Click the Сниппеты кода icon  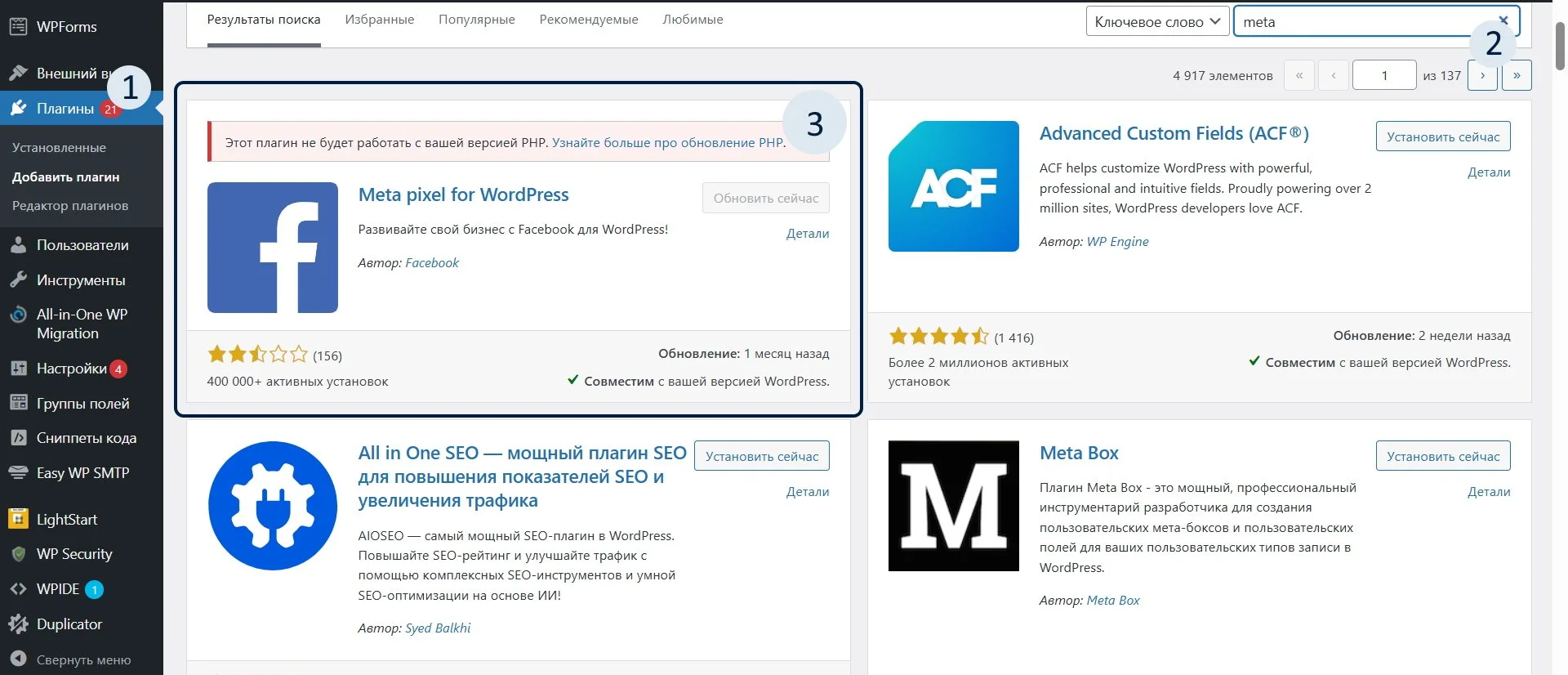click(x=18, y=438)
